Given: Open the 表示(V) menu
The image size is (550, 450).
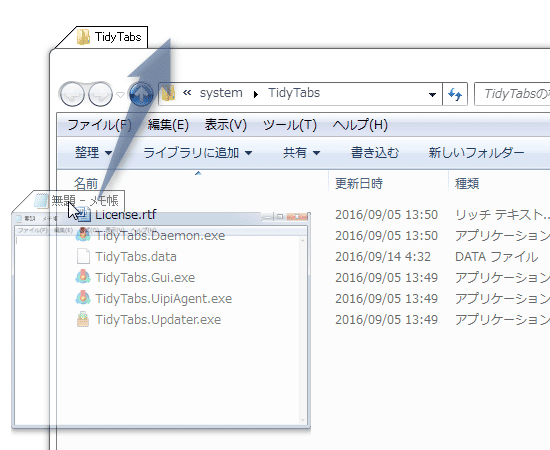Looking at the screenshot, I should tap(226, 125).
